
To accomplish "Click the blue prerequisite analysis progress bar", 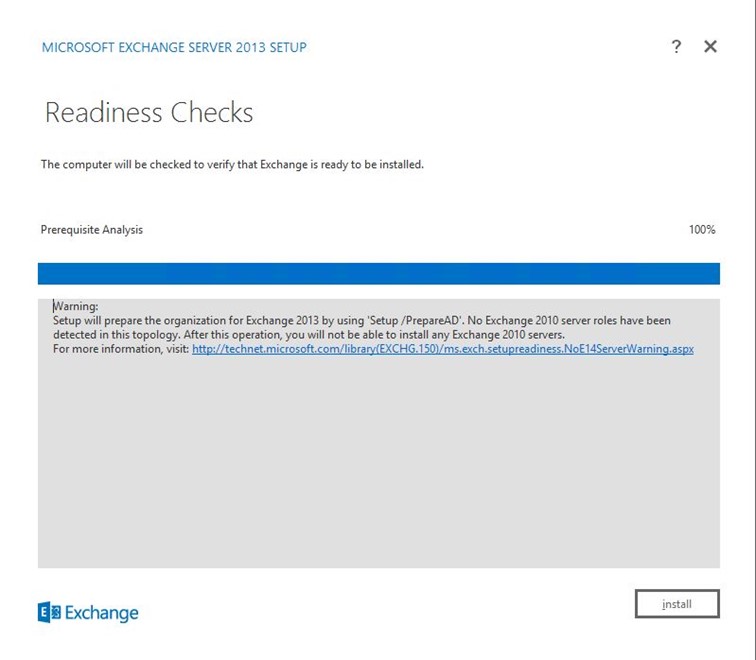I will pyautogui.click(x=378, y=274).
